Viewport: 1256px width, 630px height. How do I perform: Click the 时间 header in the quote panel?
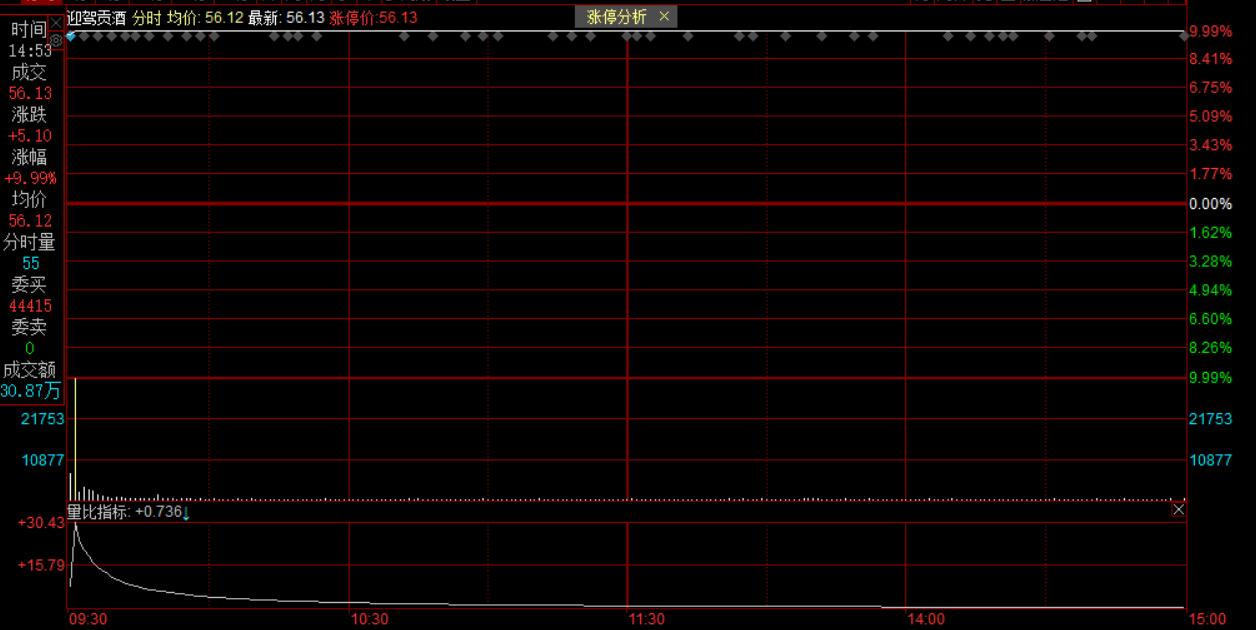26,27
